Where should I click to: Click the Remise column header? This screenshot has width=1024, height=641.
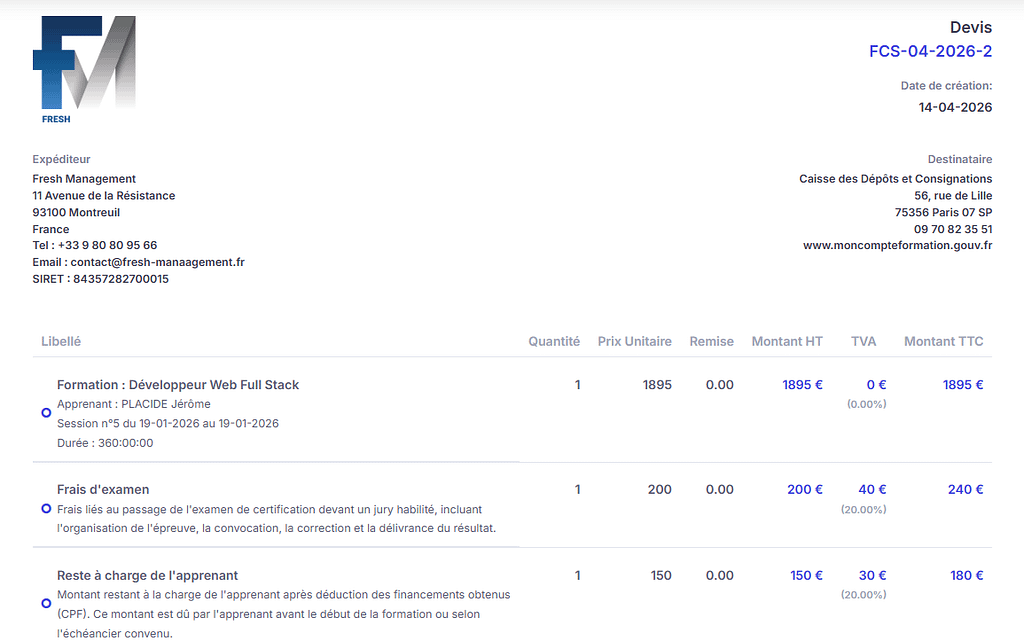coord(711,341)
